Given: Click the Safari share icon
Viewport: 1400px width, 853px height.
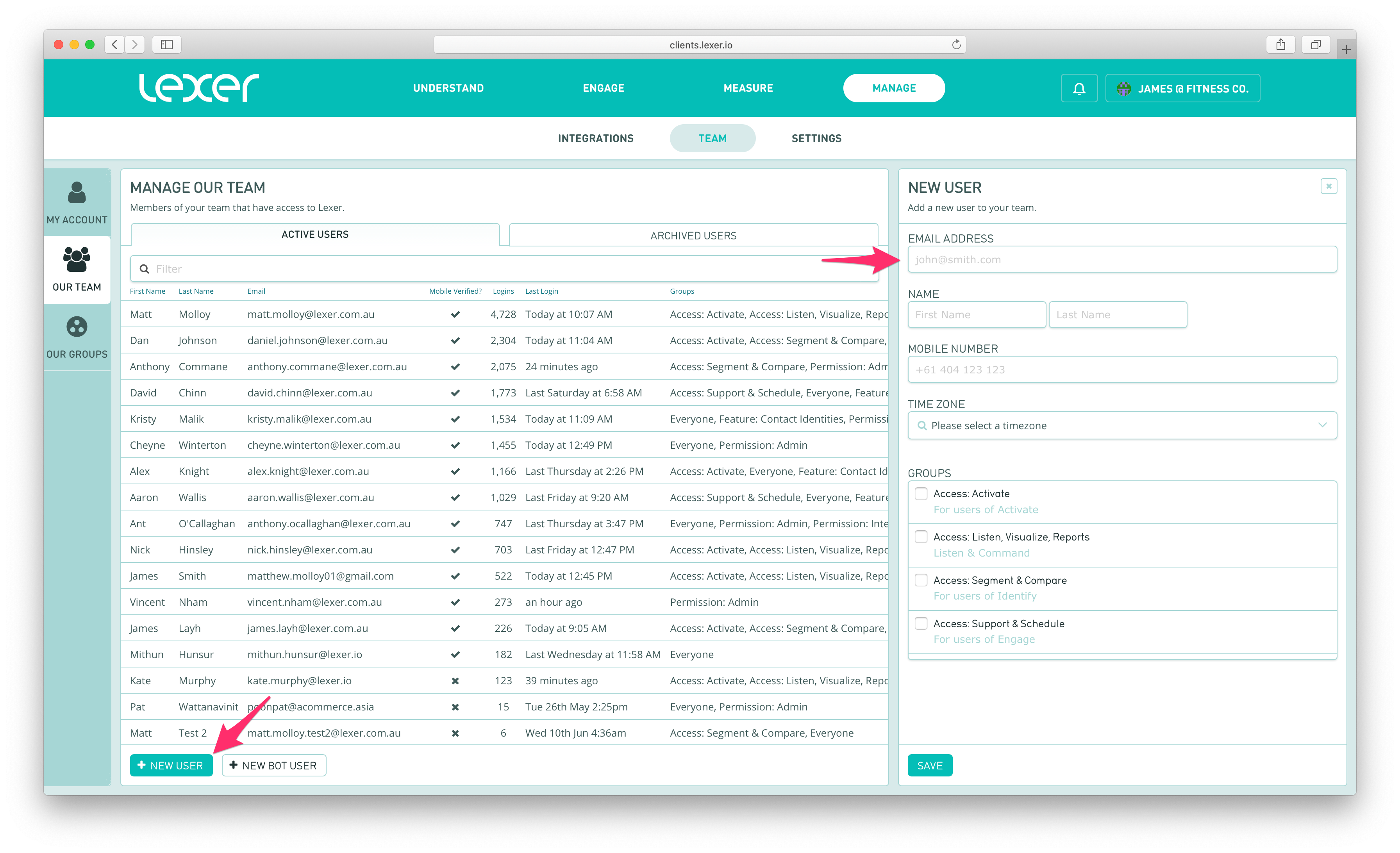Looking at the screenshot, I should pos(1280,44).
